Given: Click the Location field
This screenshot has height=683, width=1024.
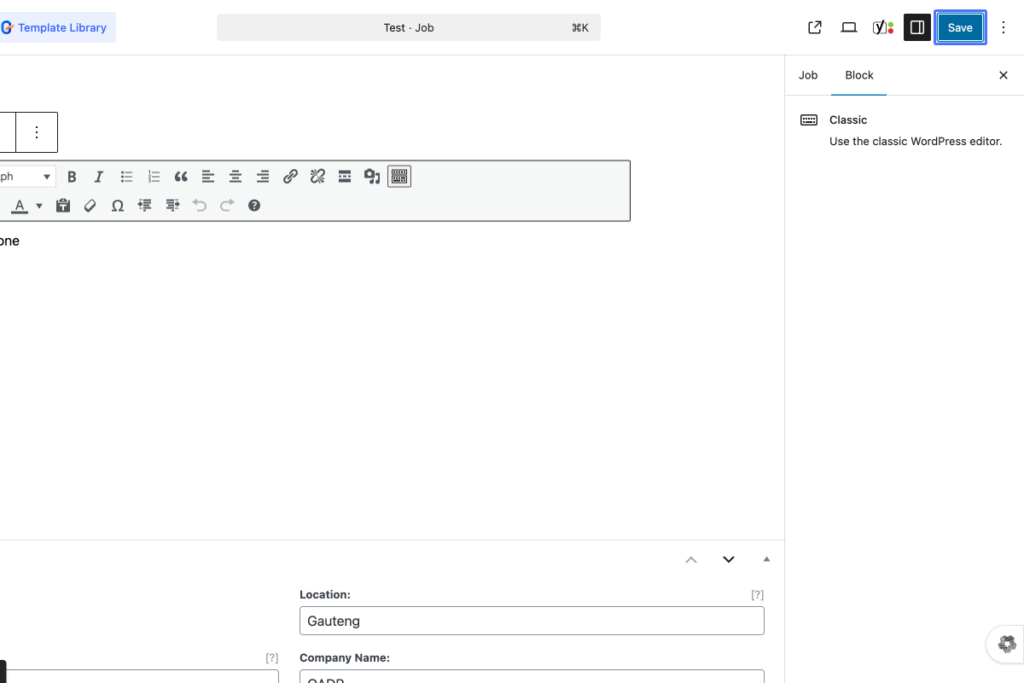Looking at the screenshot, I should pyautogui.click(x=532, y=621).
